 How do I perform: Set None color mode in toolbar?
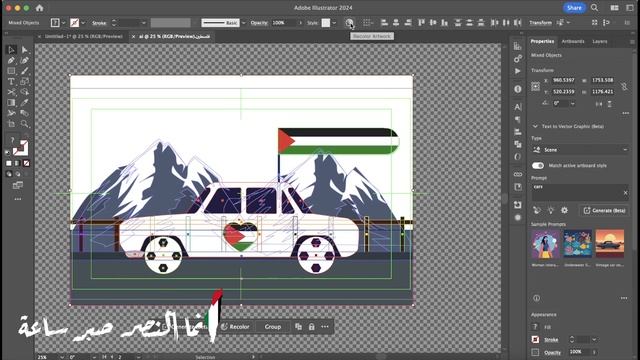pyautogui.click(x=27, y=163)
